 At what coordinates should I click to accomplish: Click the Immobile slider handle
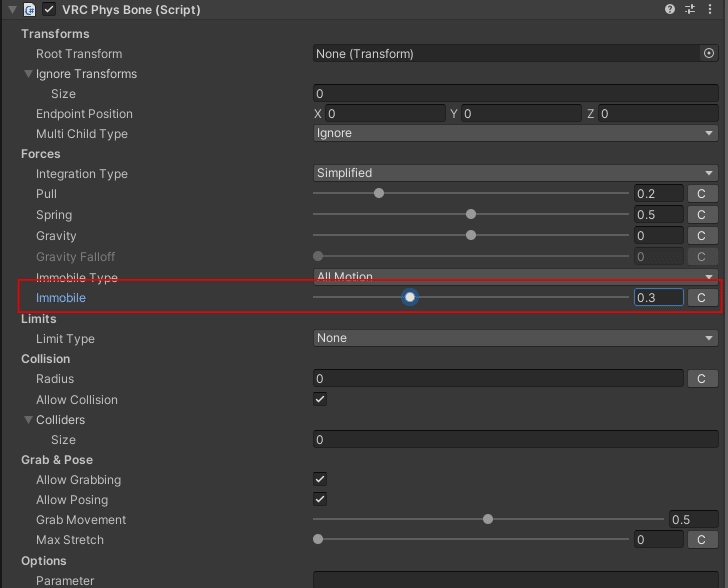click(x=410, y=297)
